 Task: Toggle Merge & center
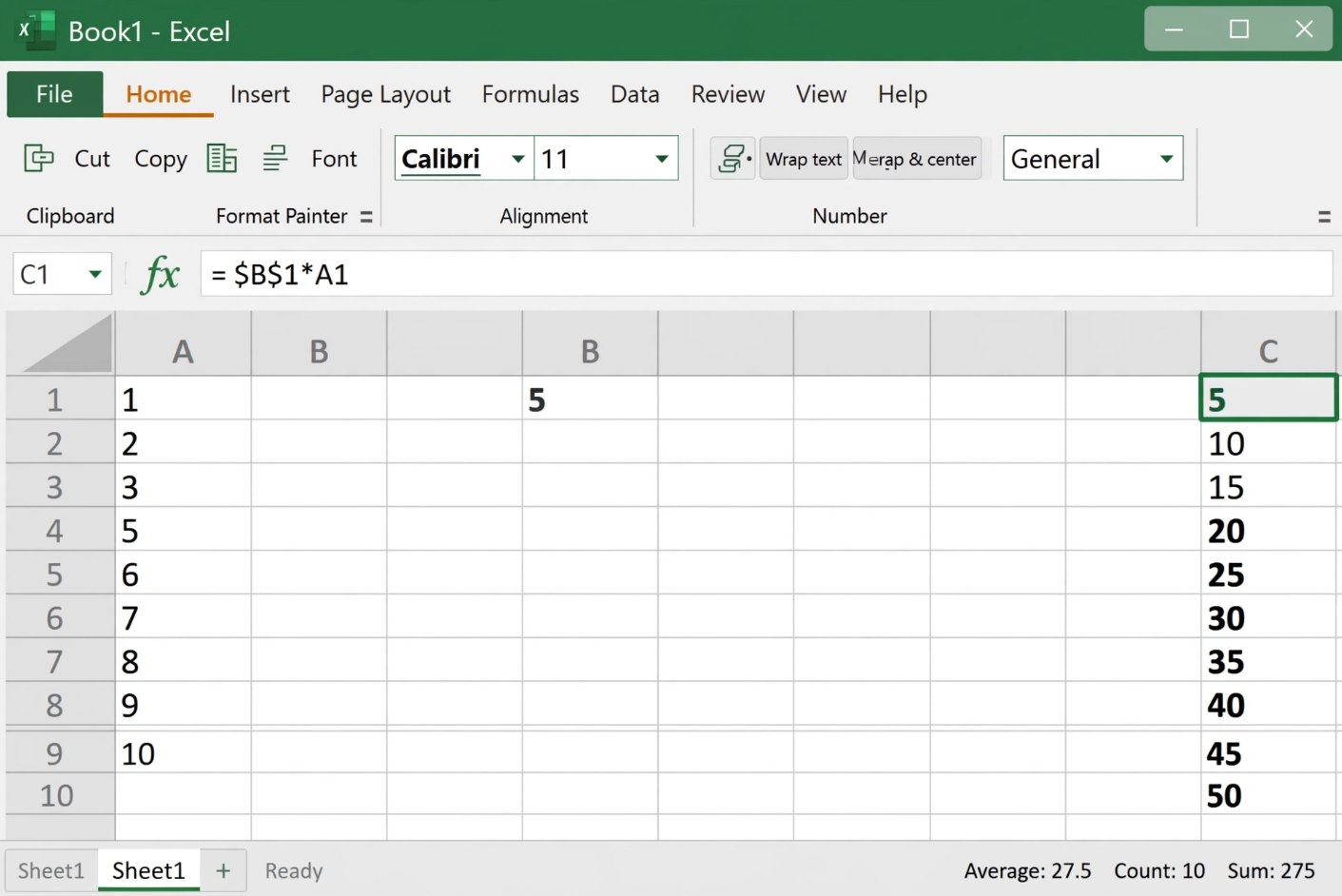(x=917, y=159)
